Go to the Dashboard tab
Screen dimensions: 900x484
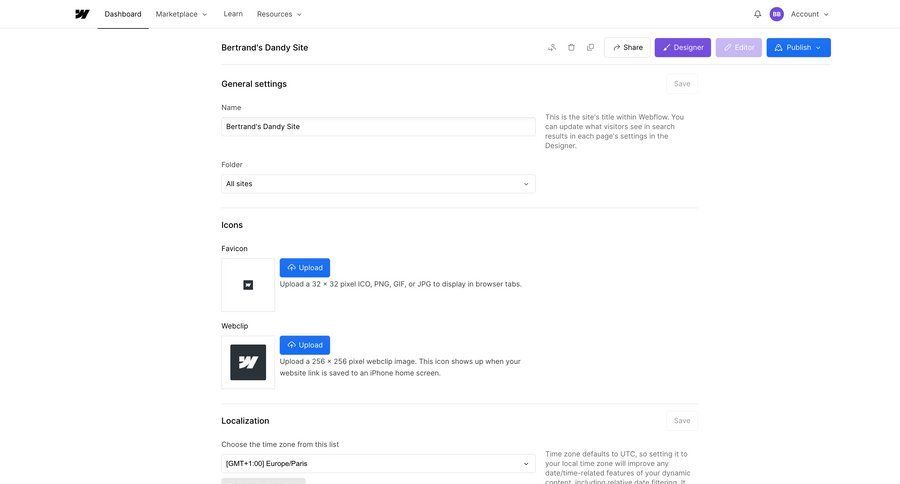coord(123,14)
